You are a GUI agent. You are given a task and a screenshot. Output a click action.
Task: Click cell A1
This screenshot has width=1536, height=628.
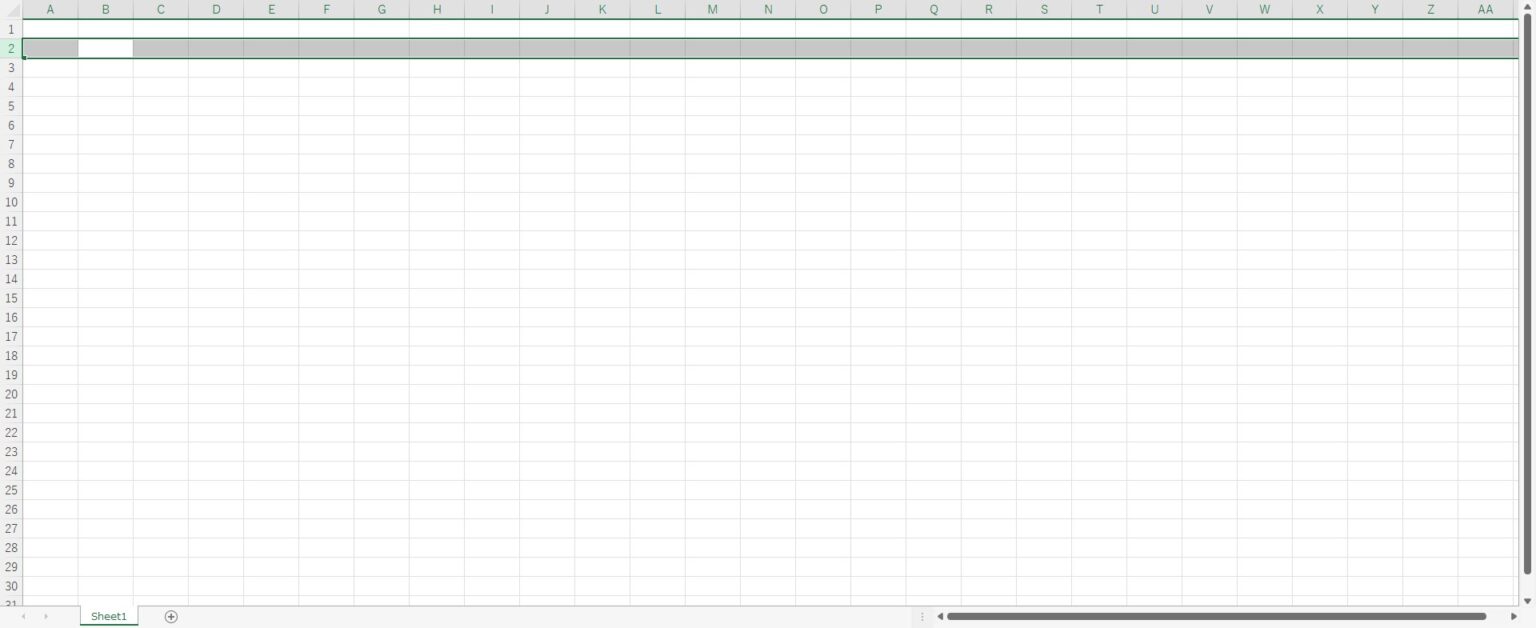pyautogui.click(x=50, y=29)
